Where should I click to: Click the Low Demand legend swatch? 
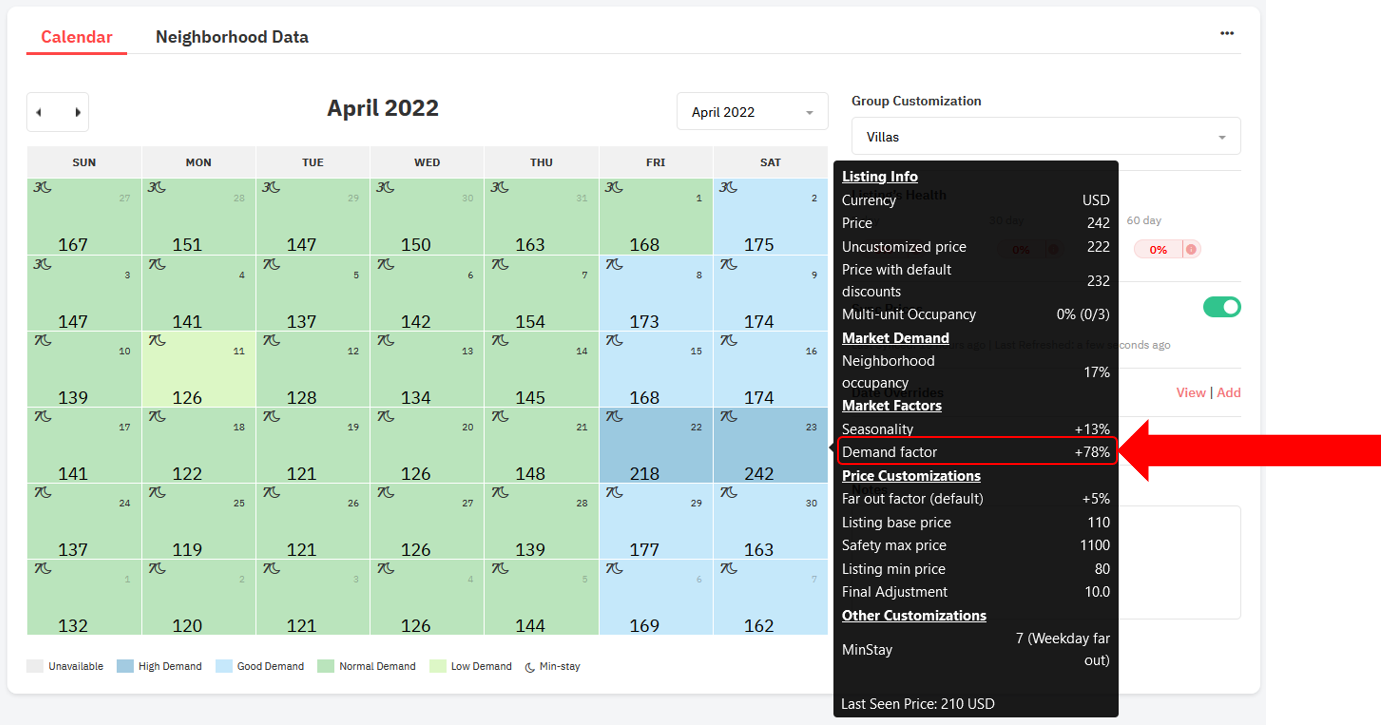tap(438, 666)
